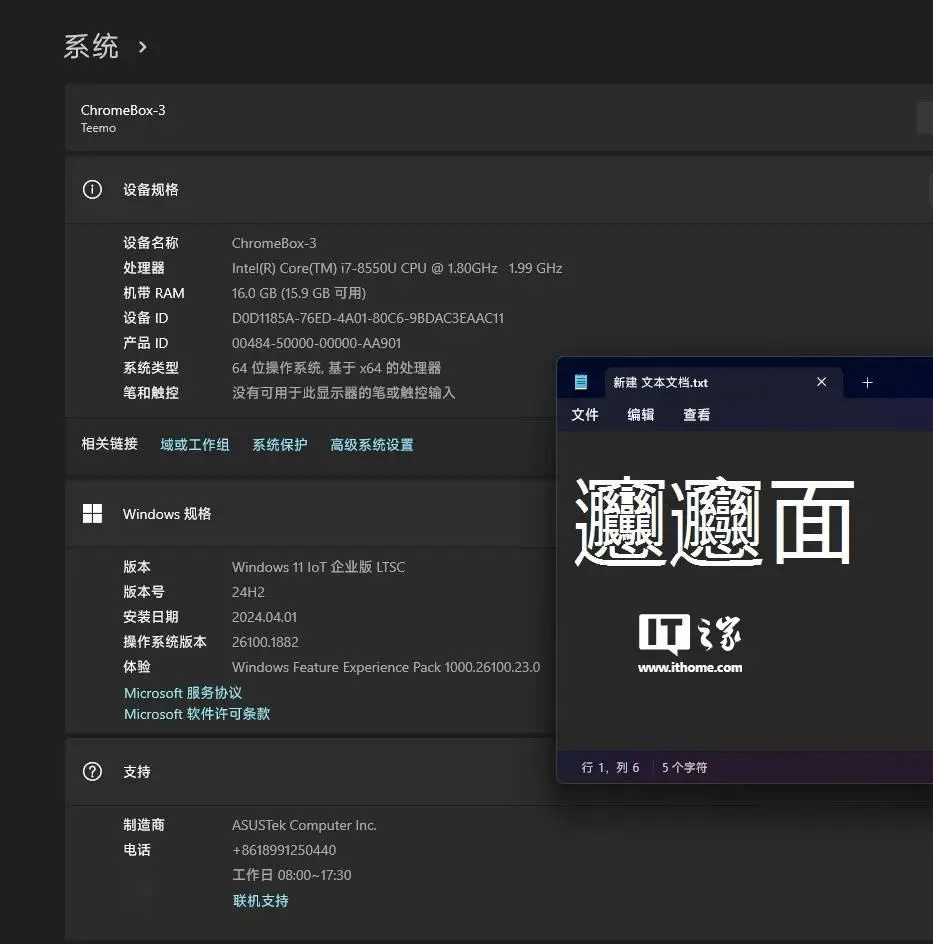Open the 高级系统设置 link
This screenshot has height=944, width=933.
371,445
